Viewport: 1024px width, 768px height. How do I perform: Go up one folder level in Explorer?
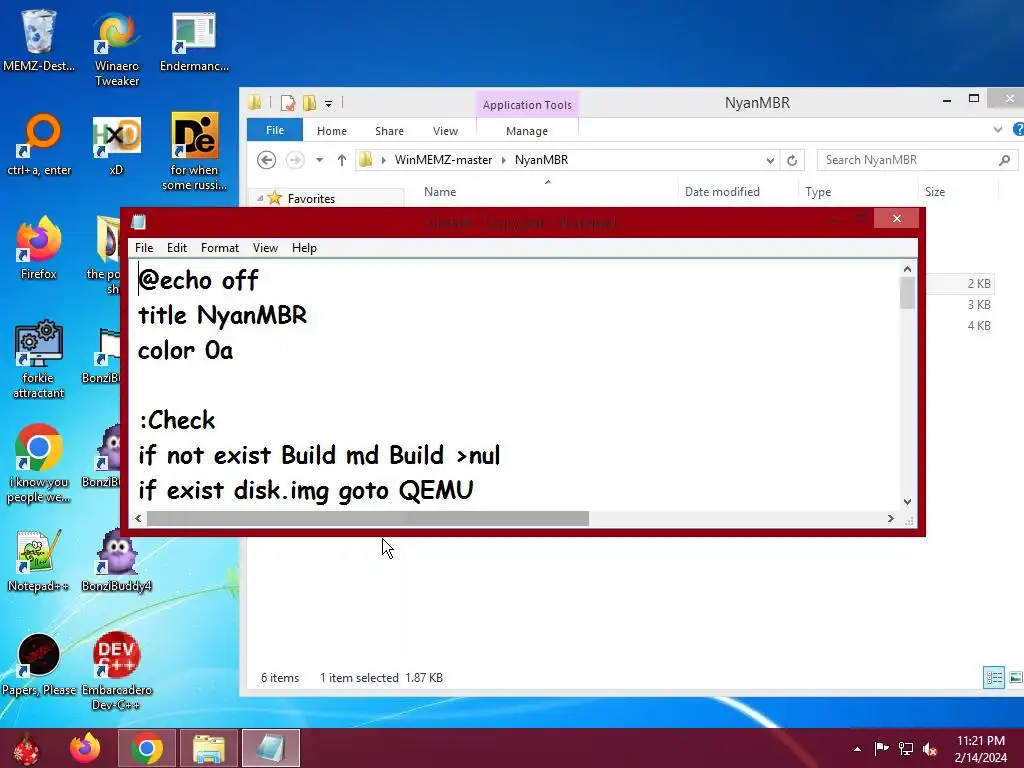(342, 160)
